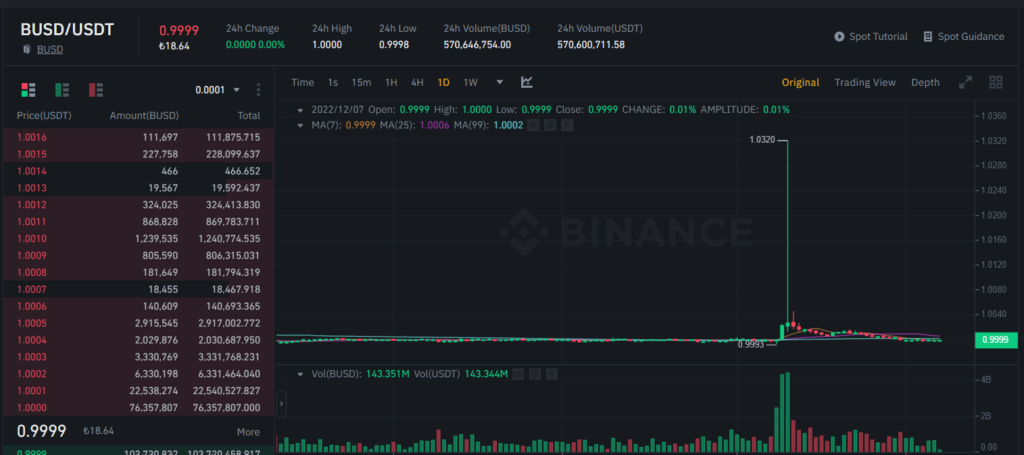1024x455 pixels.
Task: Switch to Original chart view
Action: click(x=800, y=82)
